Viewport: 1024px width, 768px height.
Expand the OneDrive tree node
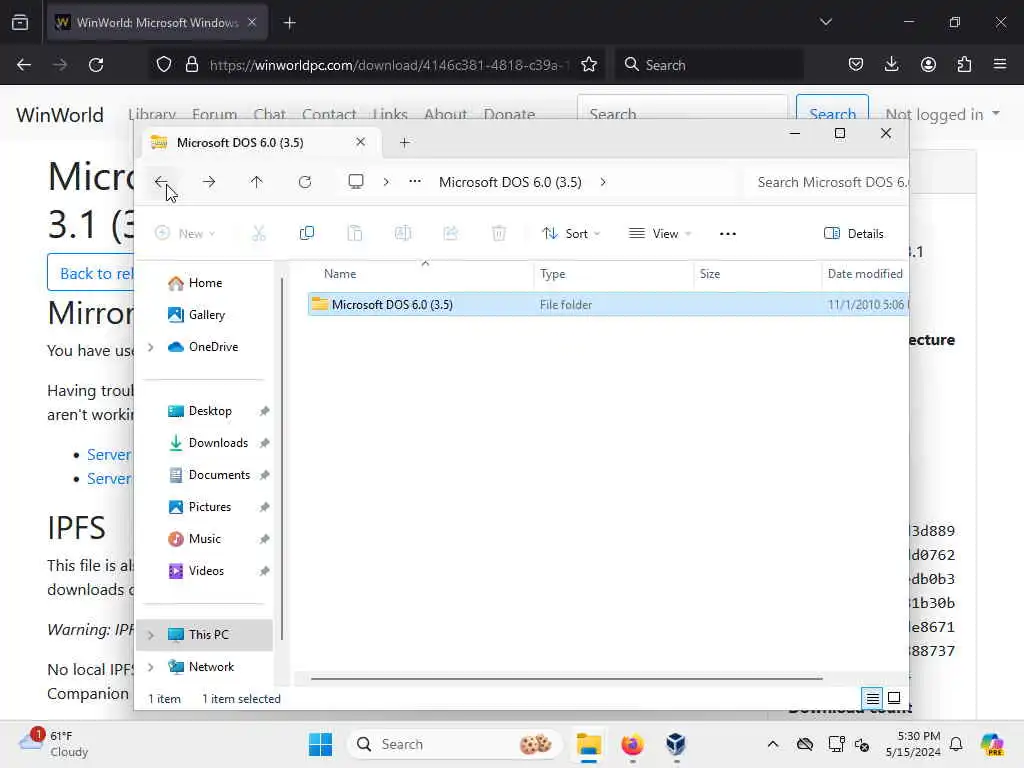(151, 347)
